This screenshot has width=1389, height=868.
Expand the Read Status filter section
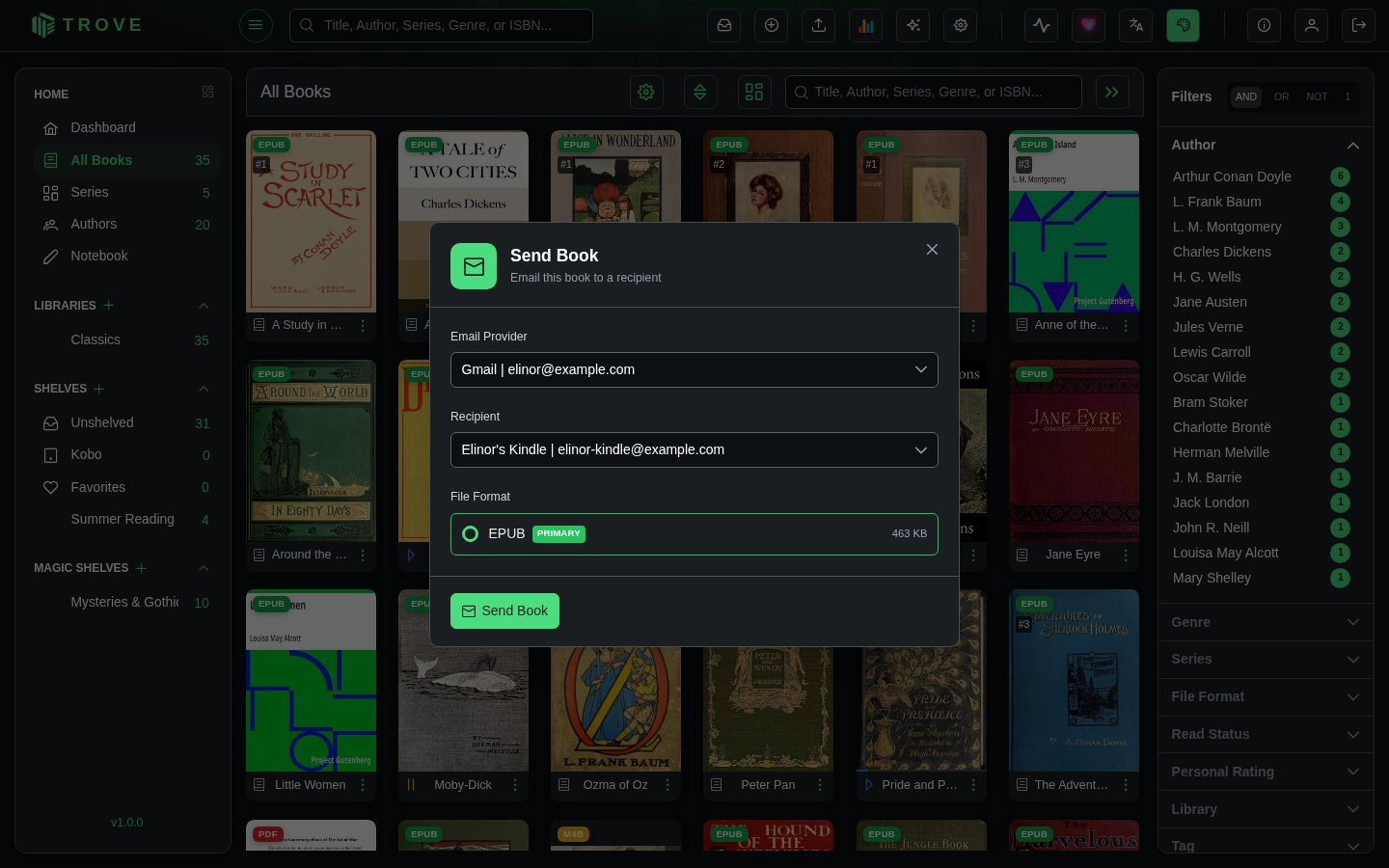pyautogui.click(x=1266, y=734)
